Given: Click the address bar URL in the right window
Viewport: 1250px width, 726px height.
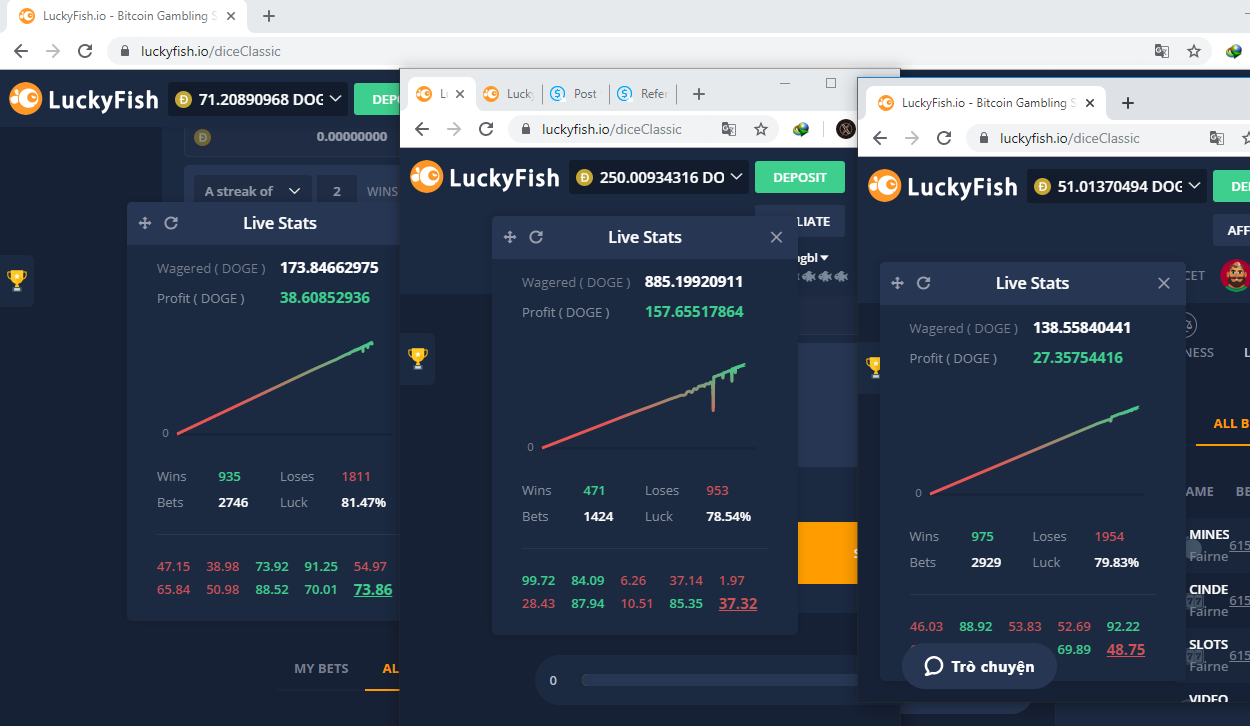Looking at the screenshot, I should pyautogui.click(x=1069, y=138).
